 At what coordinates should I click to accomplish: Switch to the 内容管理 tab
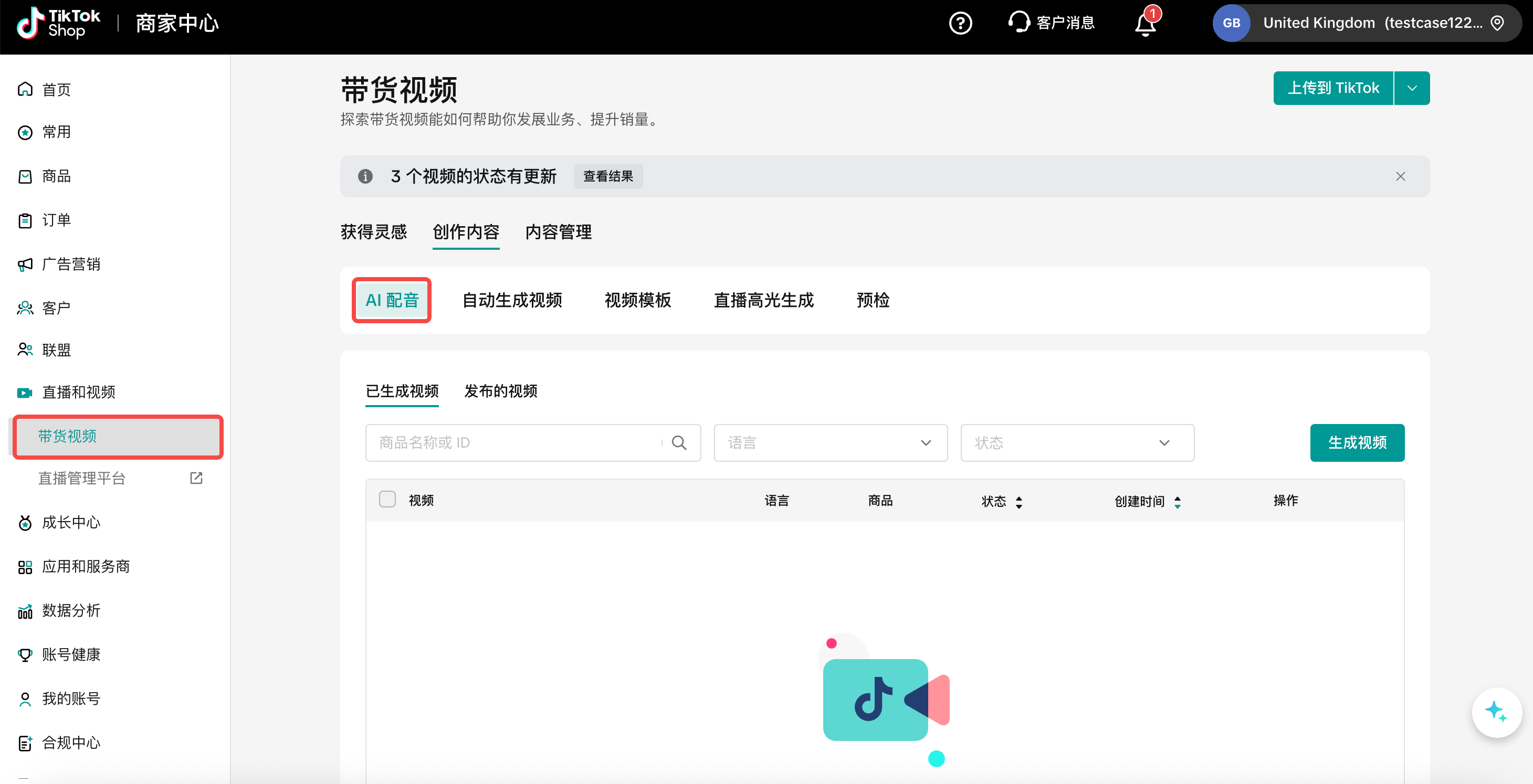(x=558, y=232)
